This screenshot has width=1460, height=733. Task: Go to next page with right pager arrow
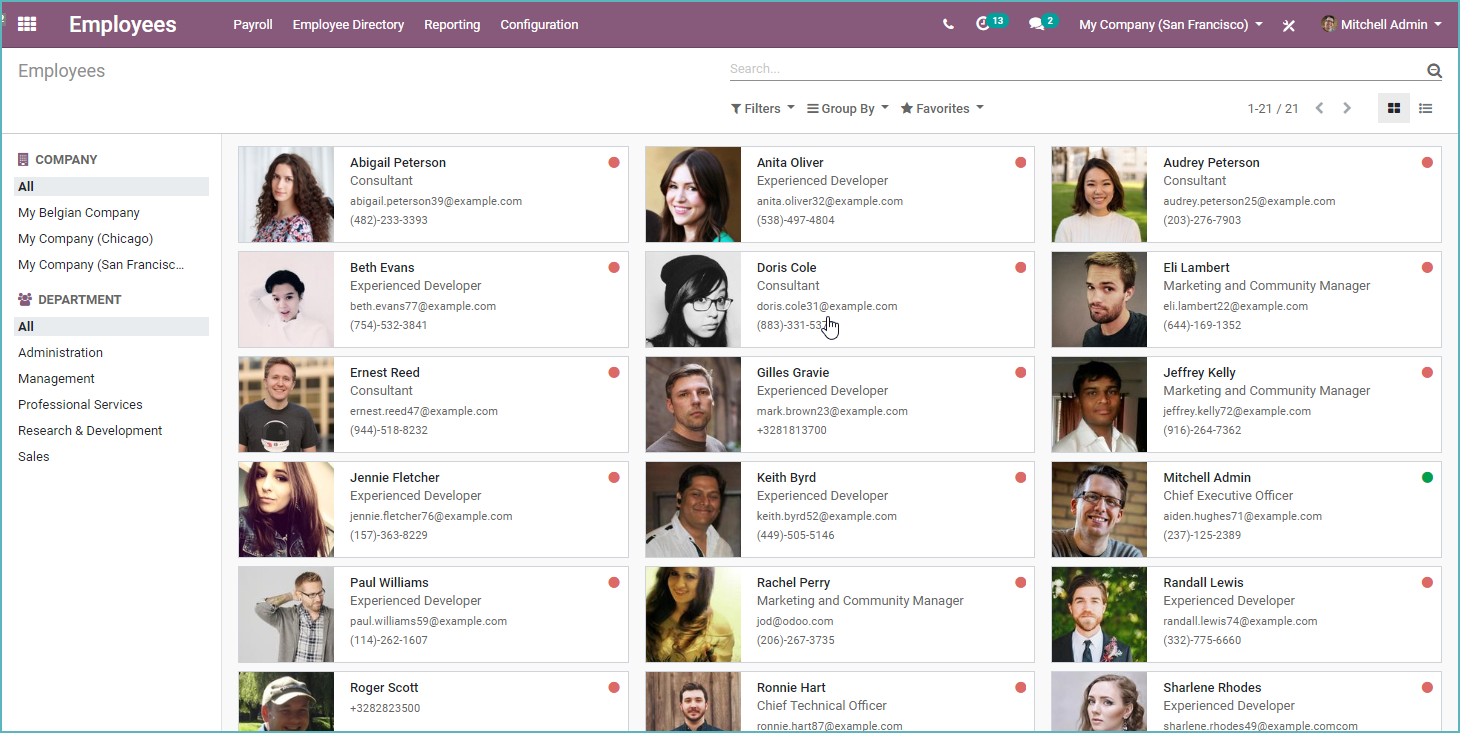click(1347, 108)
